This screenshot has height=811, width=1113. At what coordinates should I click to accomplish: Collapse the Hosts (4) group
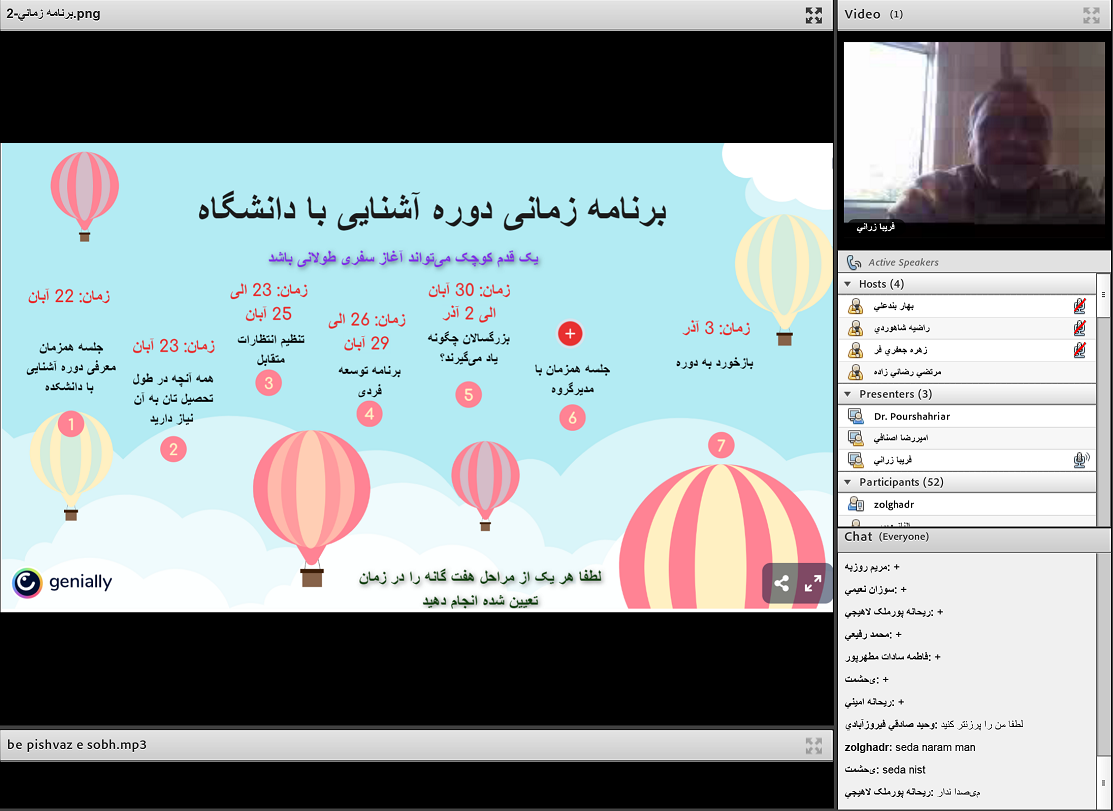click(848, 285)
